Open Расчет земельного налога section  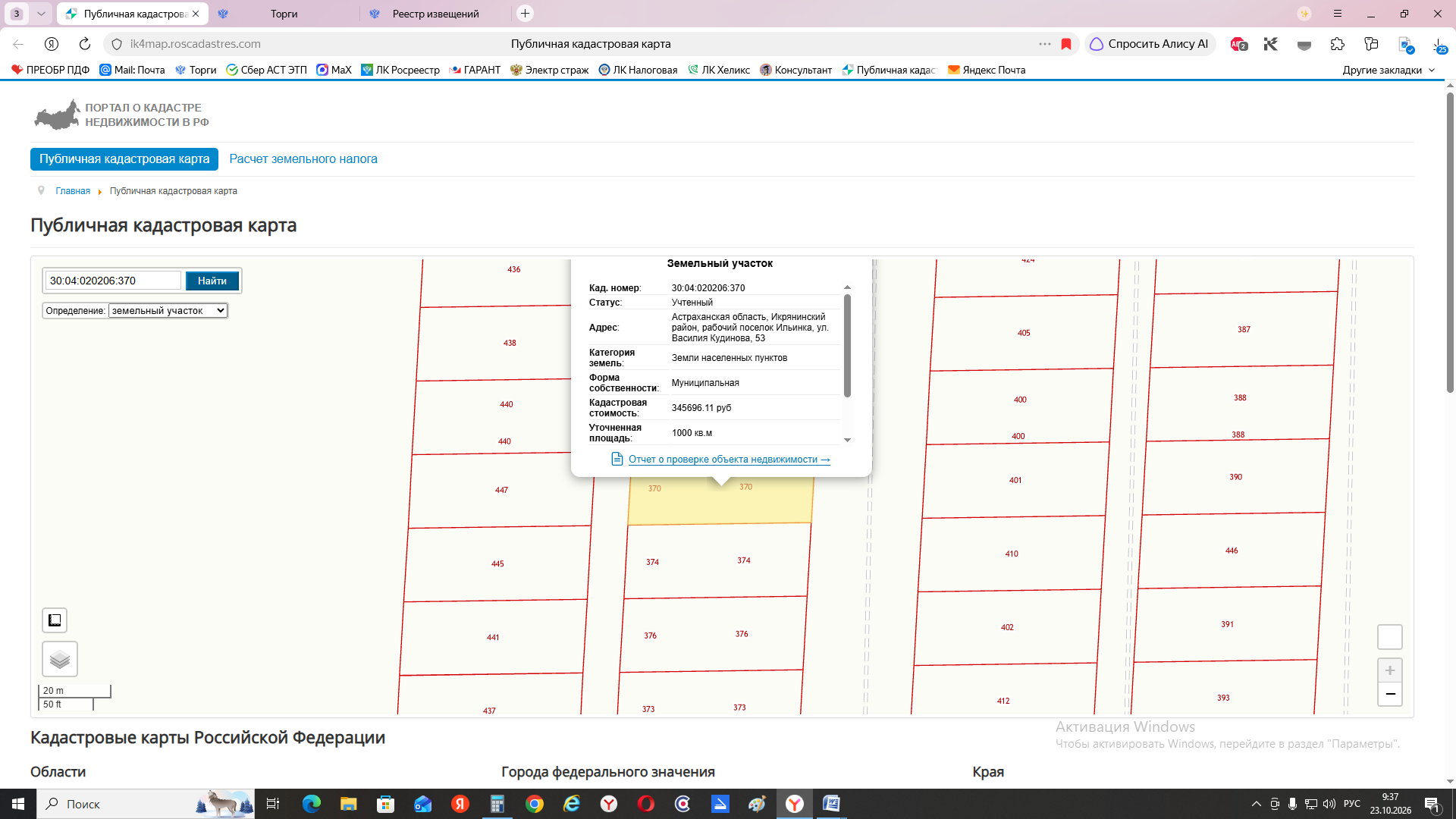tap(303, 159)
